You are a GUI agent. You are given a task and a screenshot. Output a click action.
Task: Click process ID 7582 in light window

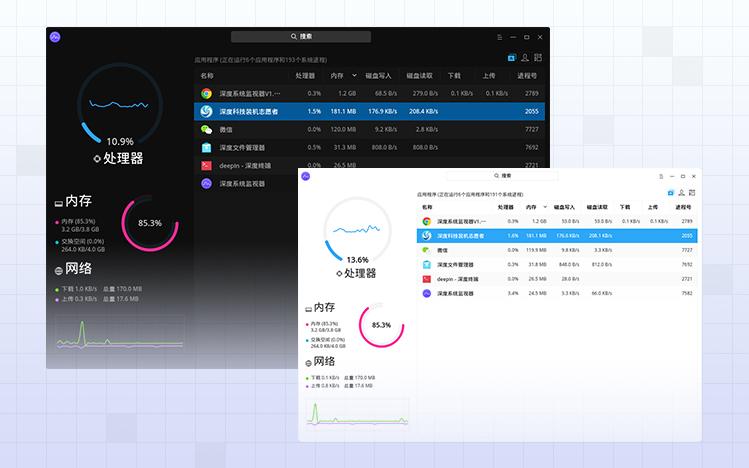[x=687, y=293]
